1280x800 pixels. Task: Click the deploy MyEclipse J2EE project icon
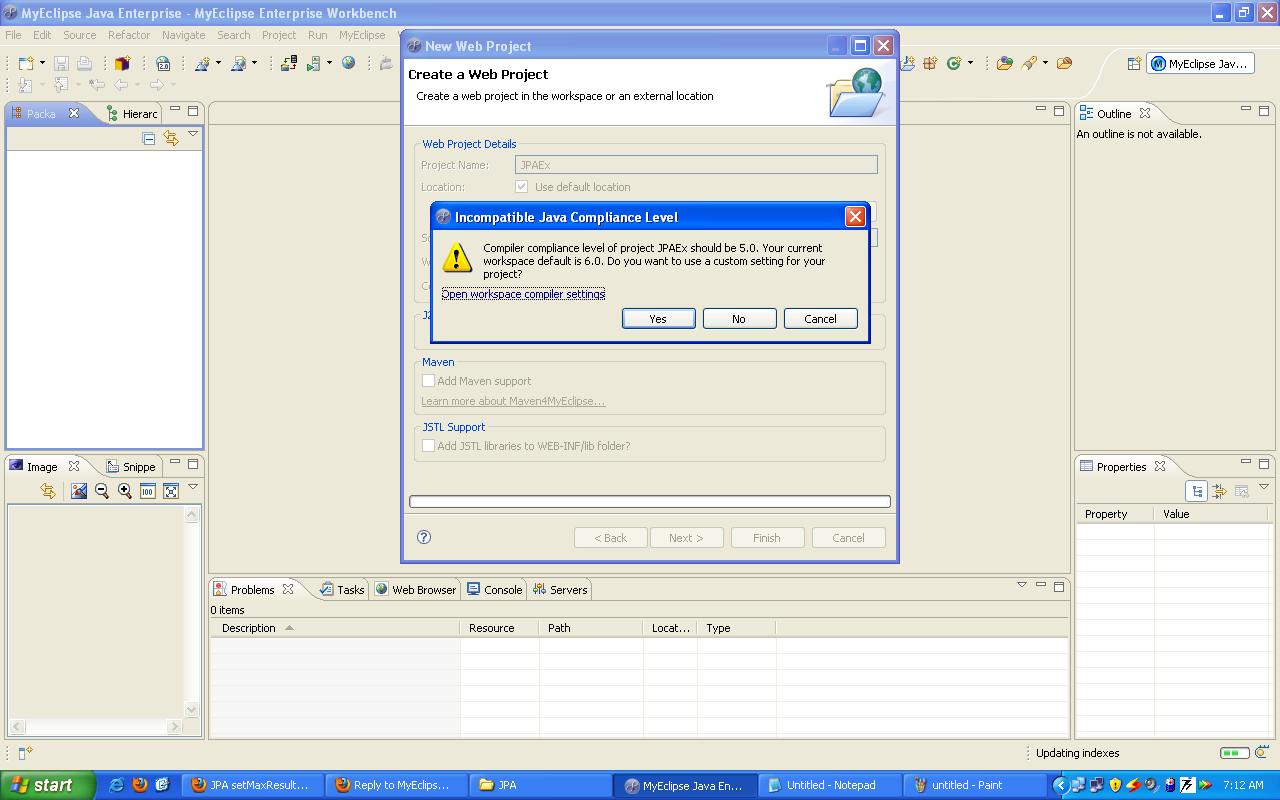tap(288, 63)
